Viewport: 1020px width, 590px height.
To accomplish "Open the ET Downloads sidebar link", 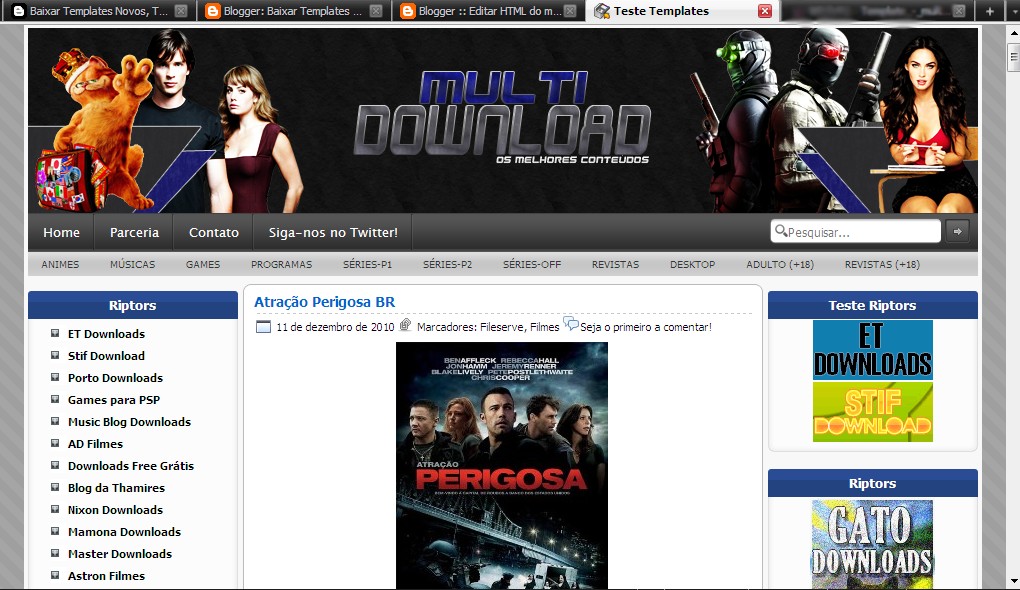I will pos(107,334).
